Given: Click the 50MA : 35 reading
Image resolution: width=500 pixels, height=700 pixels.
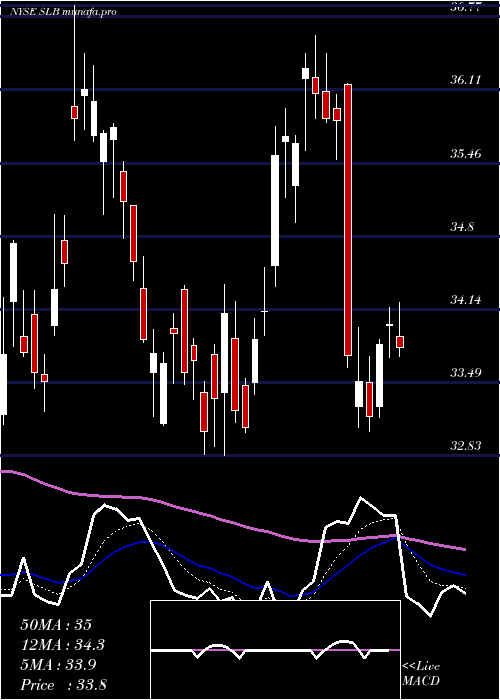Looking at the screenshot, I should tap(56, 625).
